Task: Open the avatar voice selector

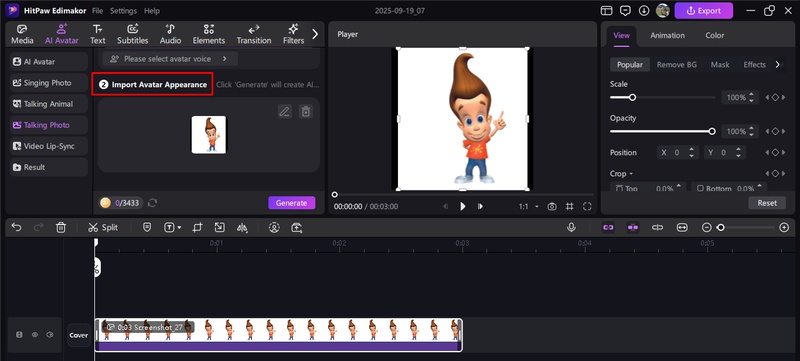Action: tap(170, 59)
